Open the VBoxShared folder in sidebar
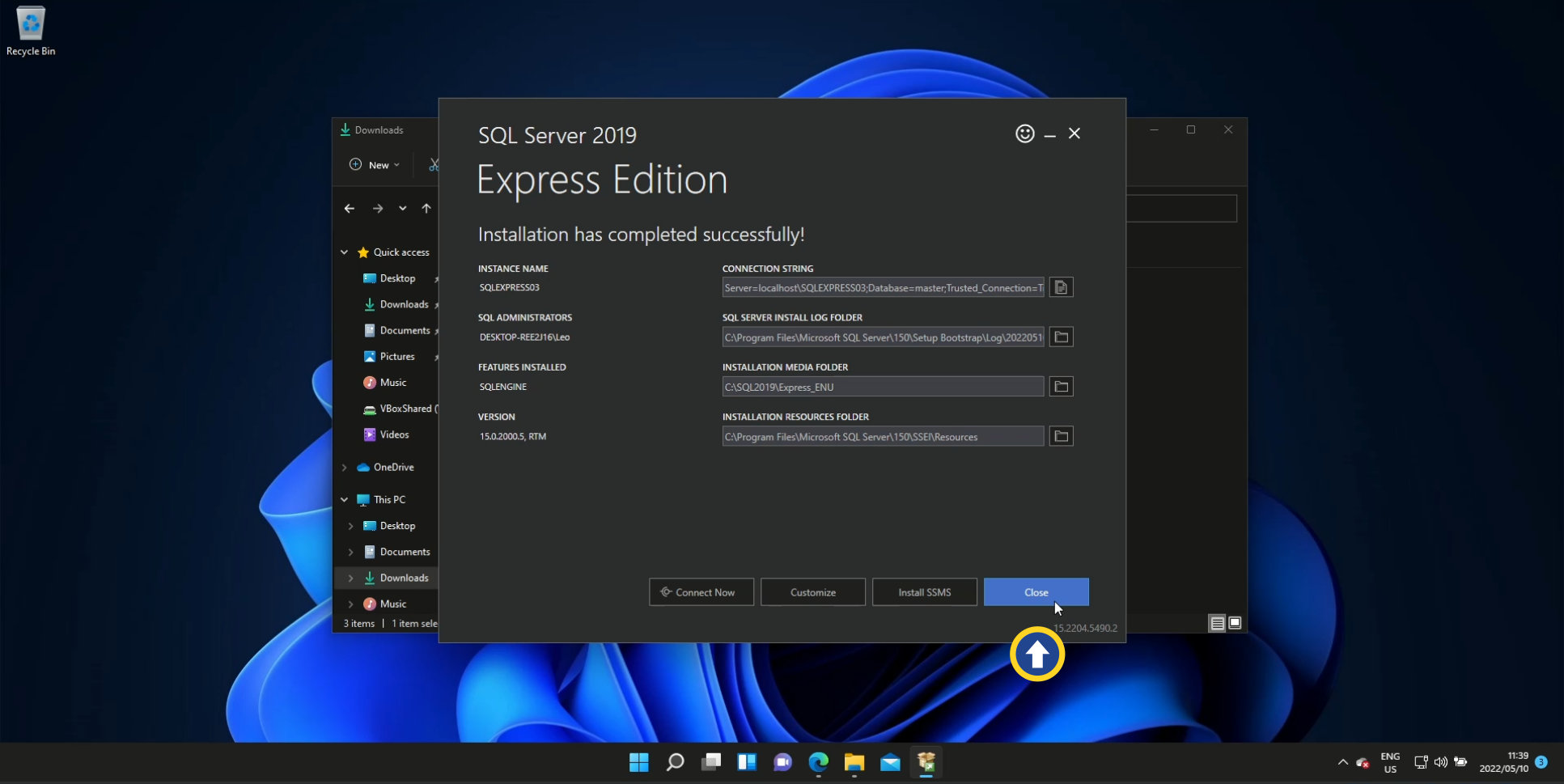The height and width of the screenshot is (784, 1564). (400, 409)
